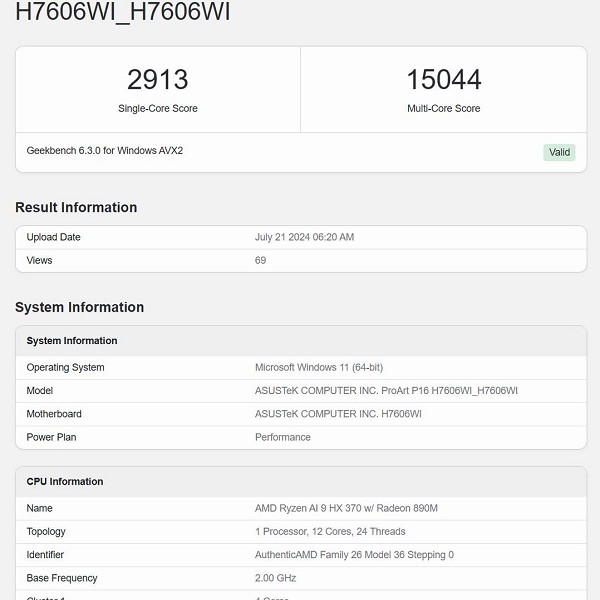Select the 'Operating System' label
Screen dimensions: 600x600
tap(65, 367)
